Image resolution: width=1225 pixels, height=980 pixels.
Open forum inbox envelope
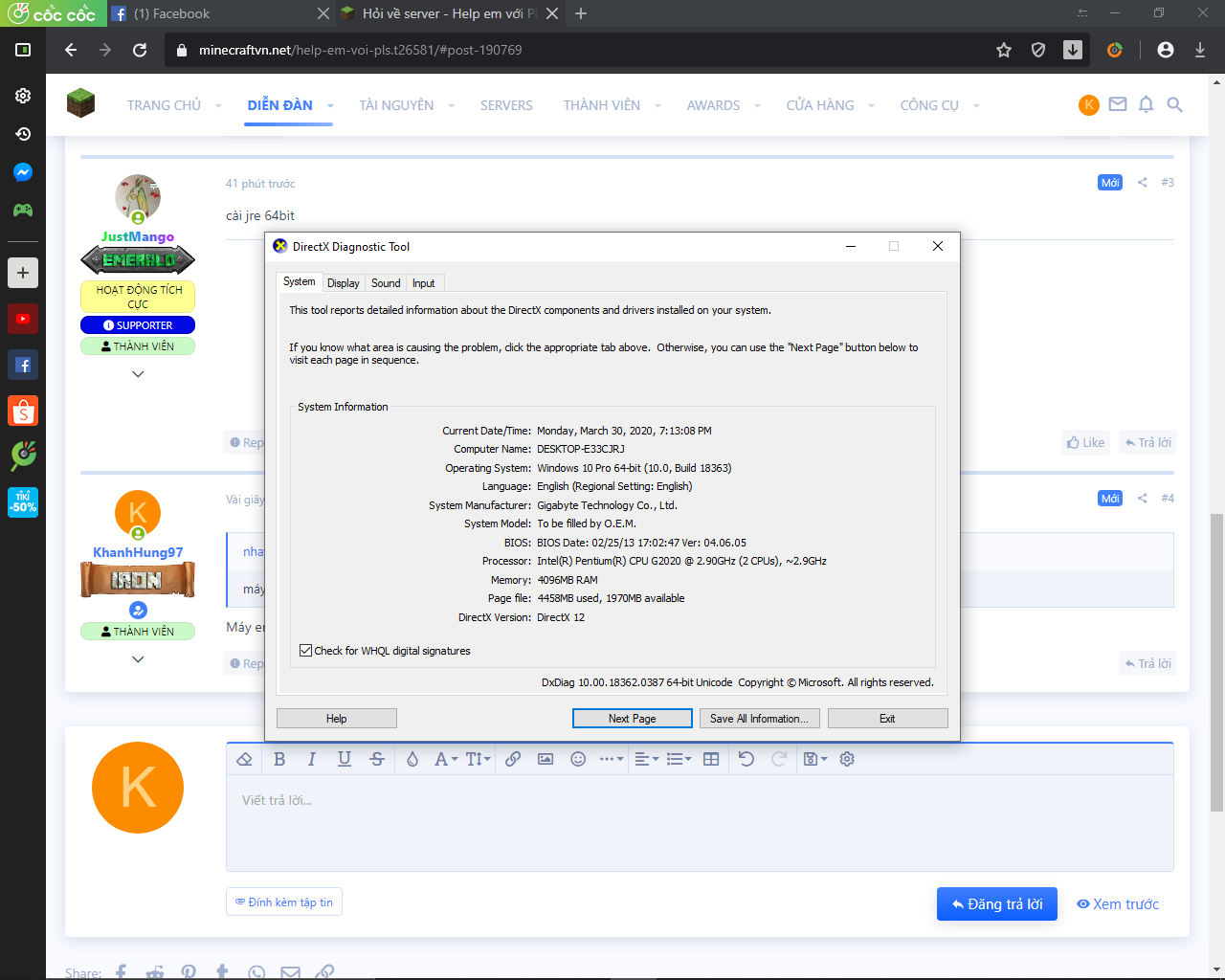pos(1118,104)
